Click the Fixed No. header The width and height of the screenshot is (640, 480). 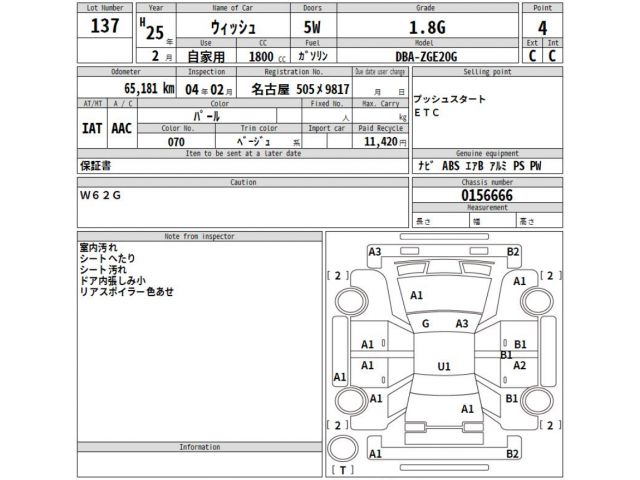tap(327, 104)
